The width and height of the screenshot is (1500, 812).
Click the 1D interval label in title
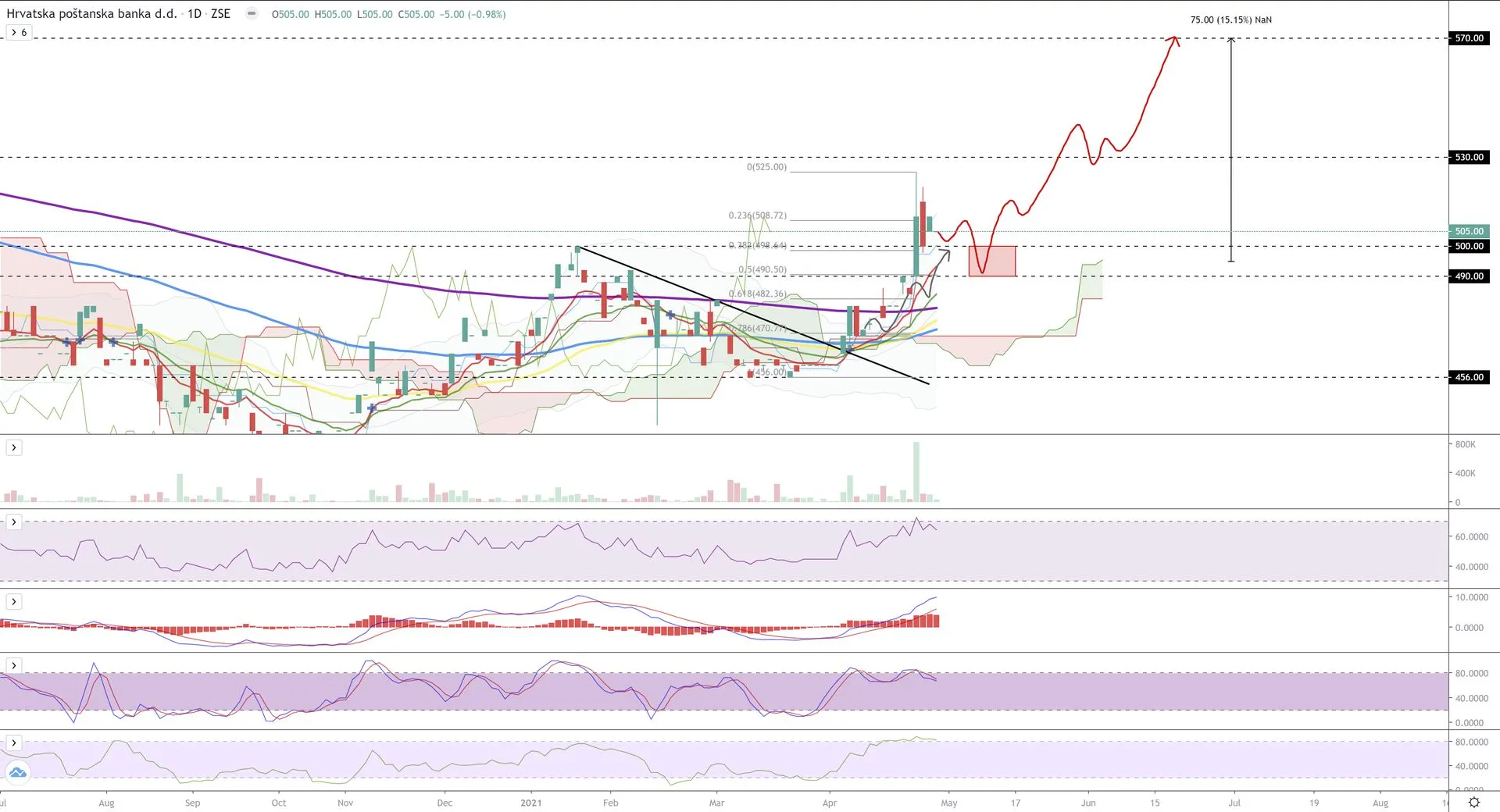tap(194, 14)
